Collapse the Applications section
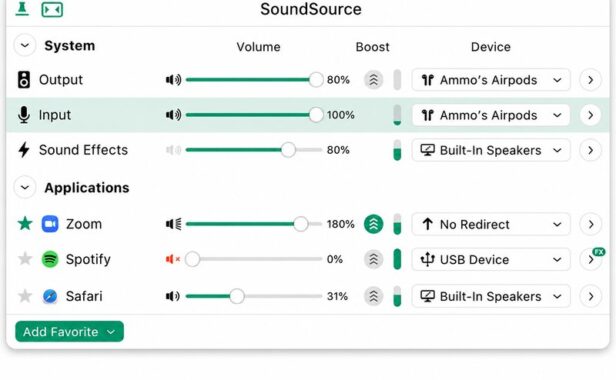Screen dimensions: 616x380 pyautogui.click(x=25, y=187)
